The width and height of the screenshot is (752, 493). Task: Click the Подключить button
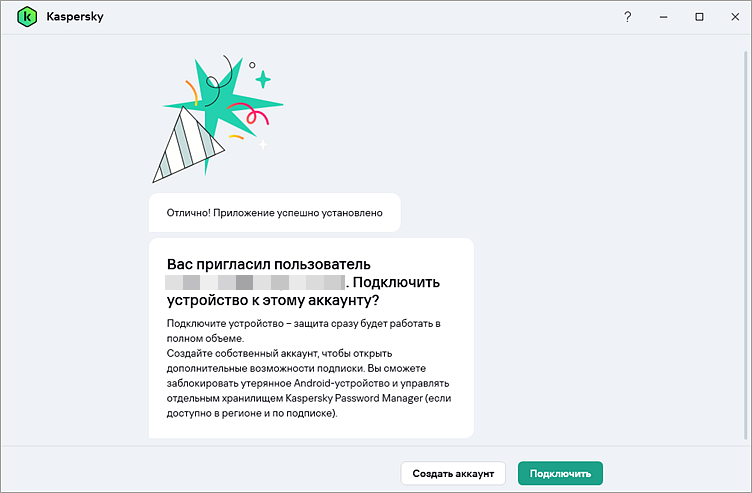pos(560,473)
